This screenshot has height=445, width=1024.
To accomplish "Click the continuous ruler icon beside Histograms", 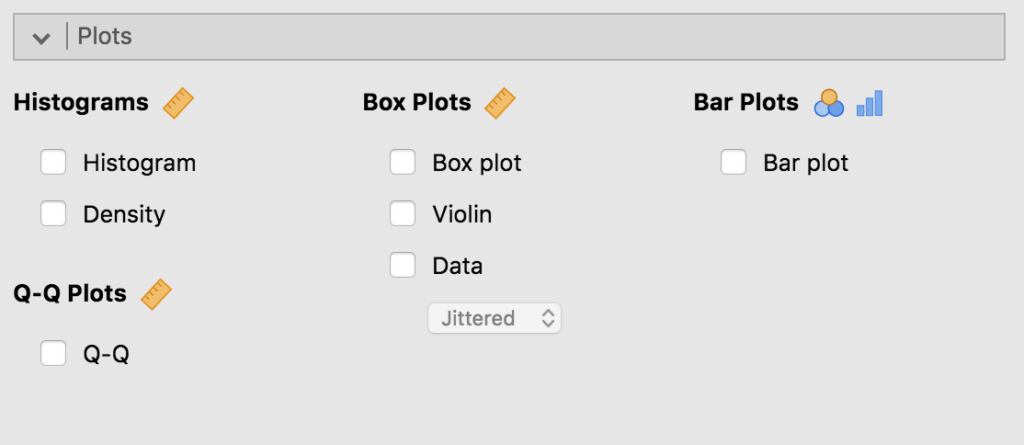I will pos(178,102).
